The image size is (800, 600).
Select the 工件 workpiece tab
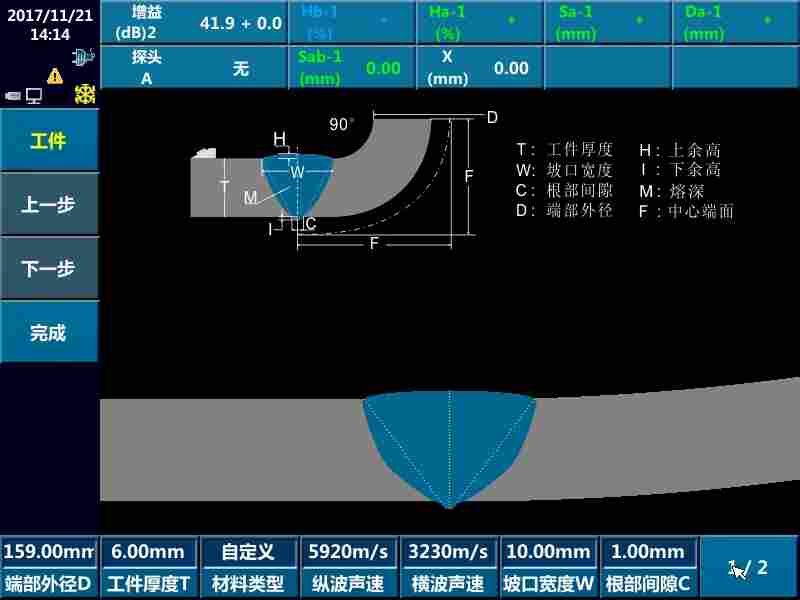(48, 141)
